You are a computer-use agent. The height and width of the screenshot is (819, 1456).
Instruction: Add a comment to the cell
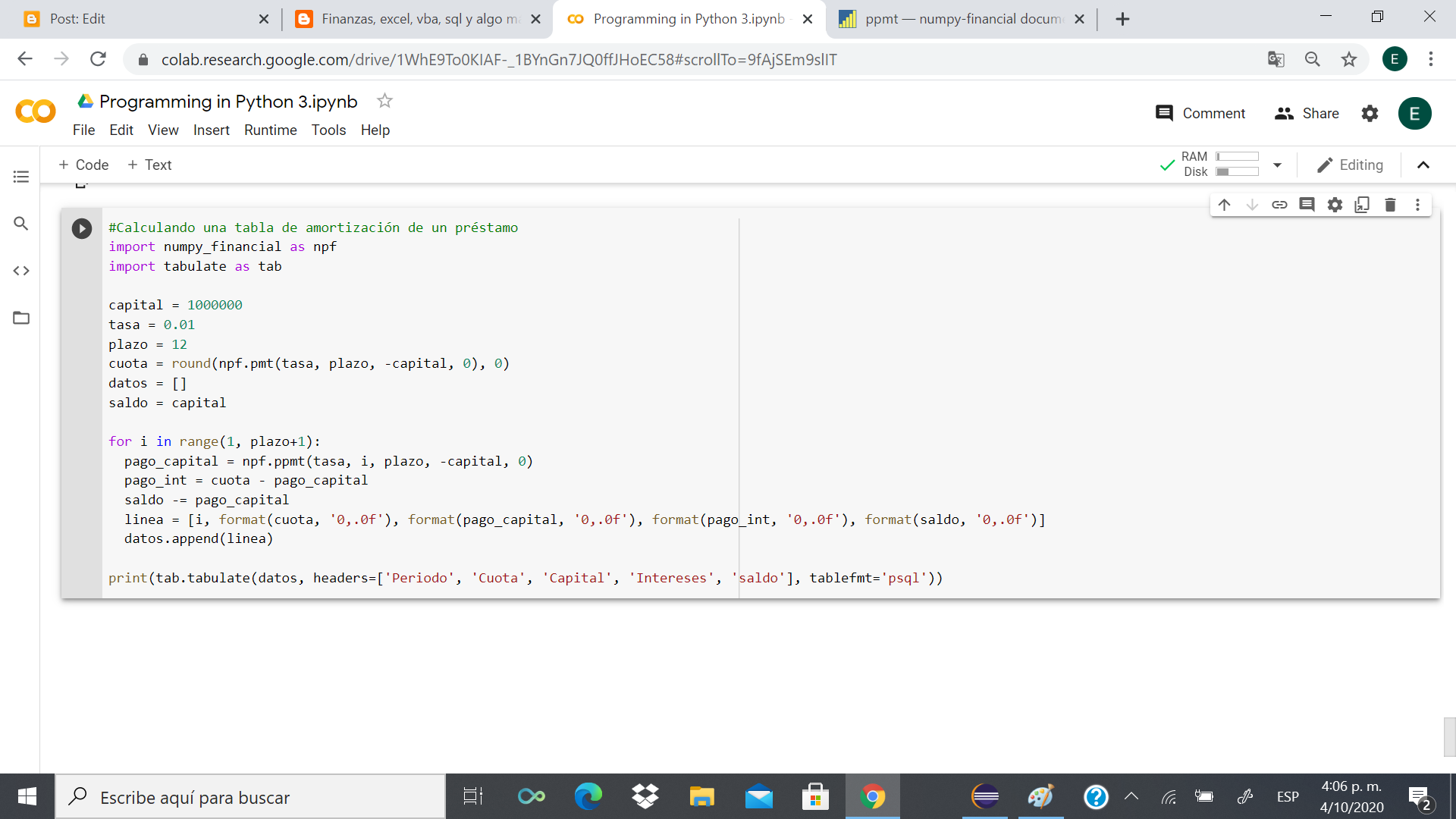click(x=1307, y=204)
